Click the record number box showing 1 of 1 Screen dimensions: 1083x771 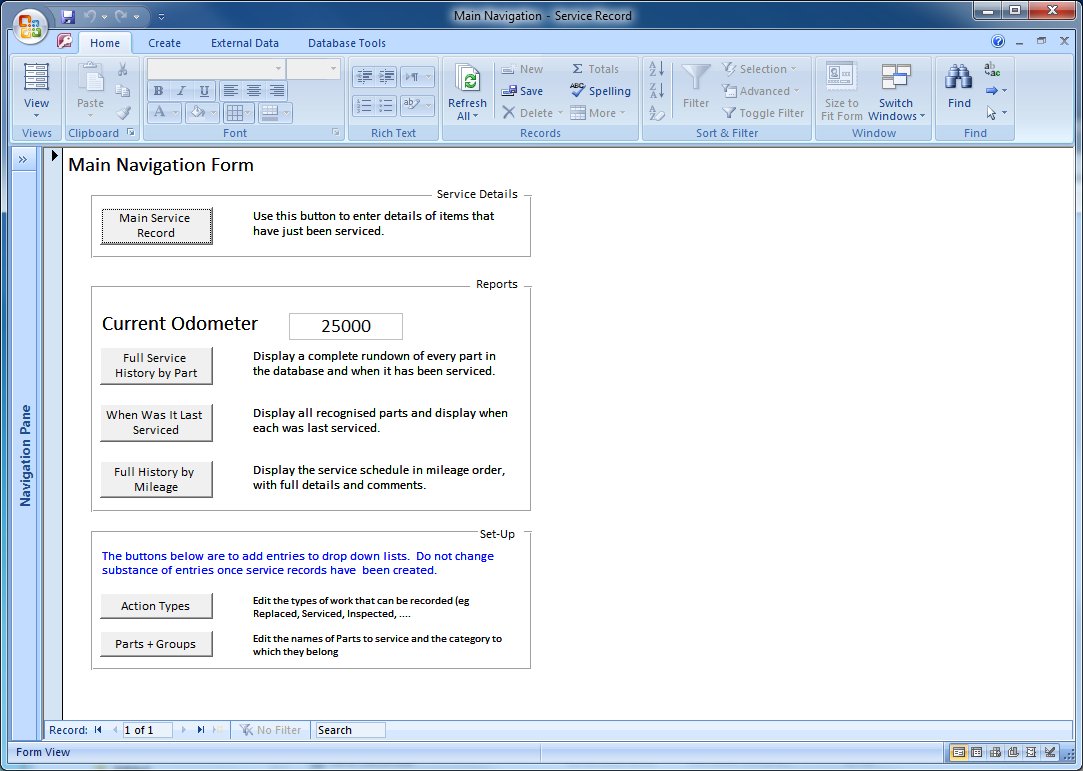click(147, 730)
